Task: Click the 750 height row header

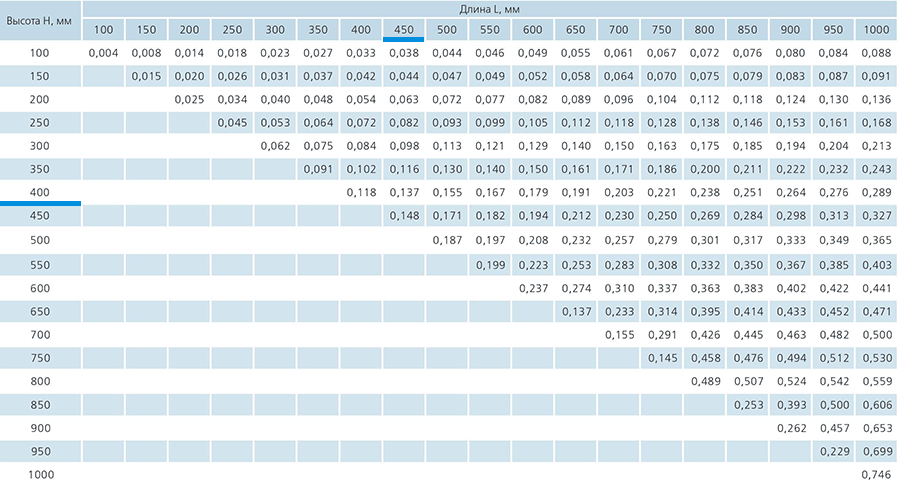Action: [40, 358]
